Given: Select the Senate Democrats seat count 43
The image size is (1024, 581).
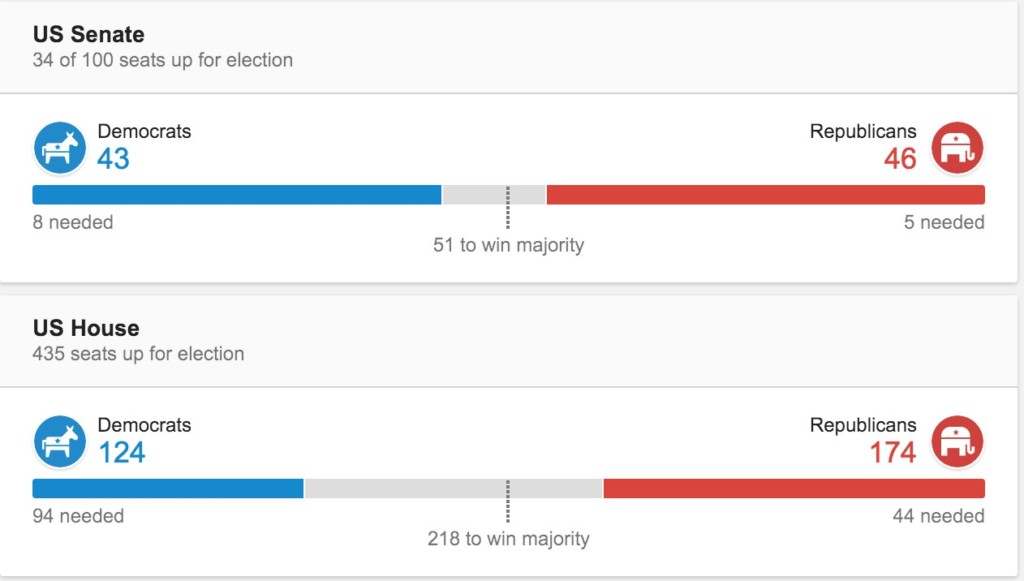Looking at the screenshot, I should [113, 158].
